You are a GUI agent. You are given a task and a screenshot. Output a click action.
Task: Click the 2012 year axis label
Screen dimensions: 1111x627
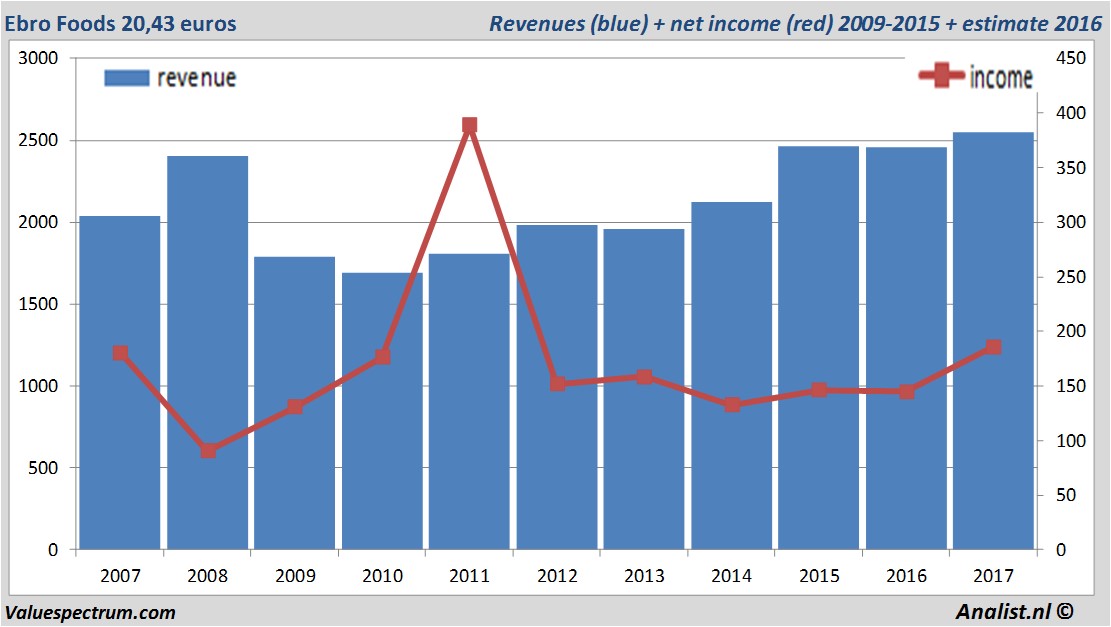(557, 577)
